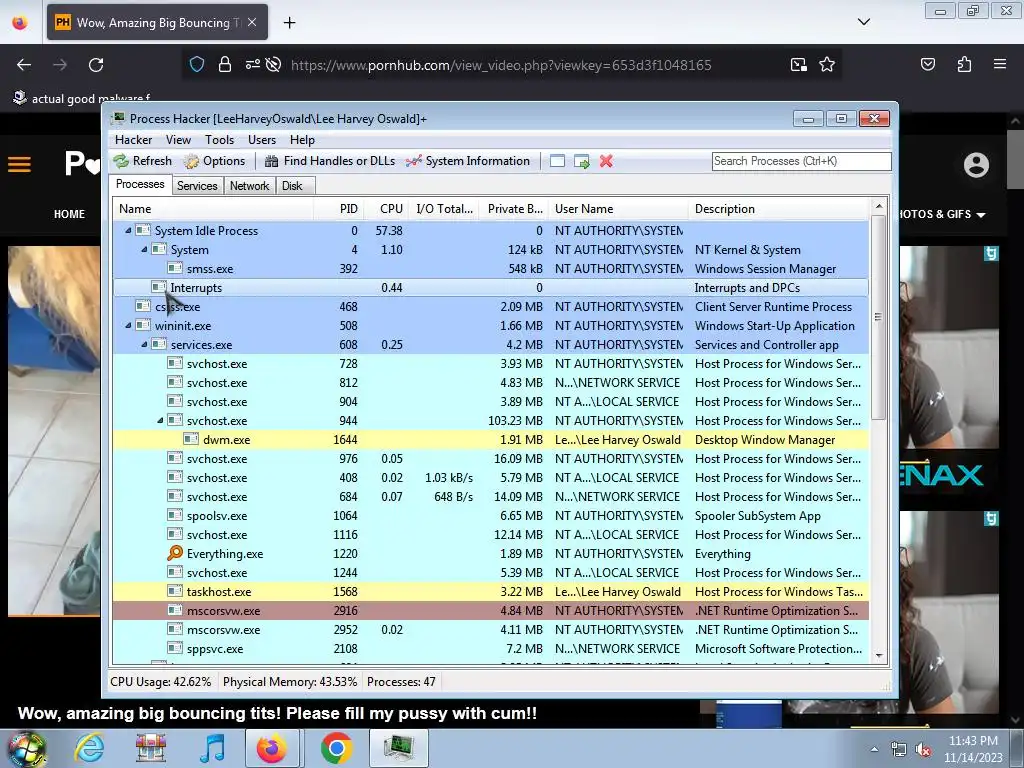Image resolution: width=1024 pixels, height=768 pixels.
Task: Click the Search Processes field
Action: [x=801, y=161]
